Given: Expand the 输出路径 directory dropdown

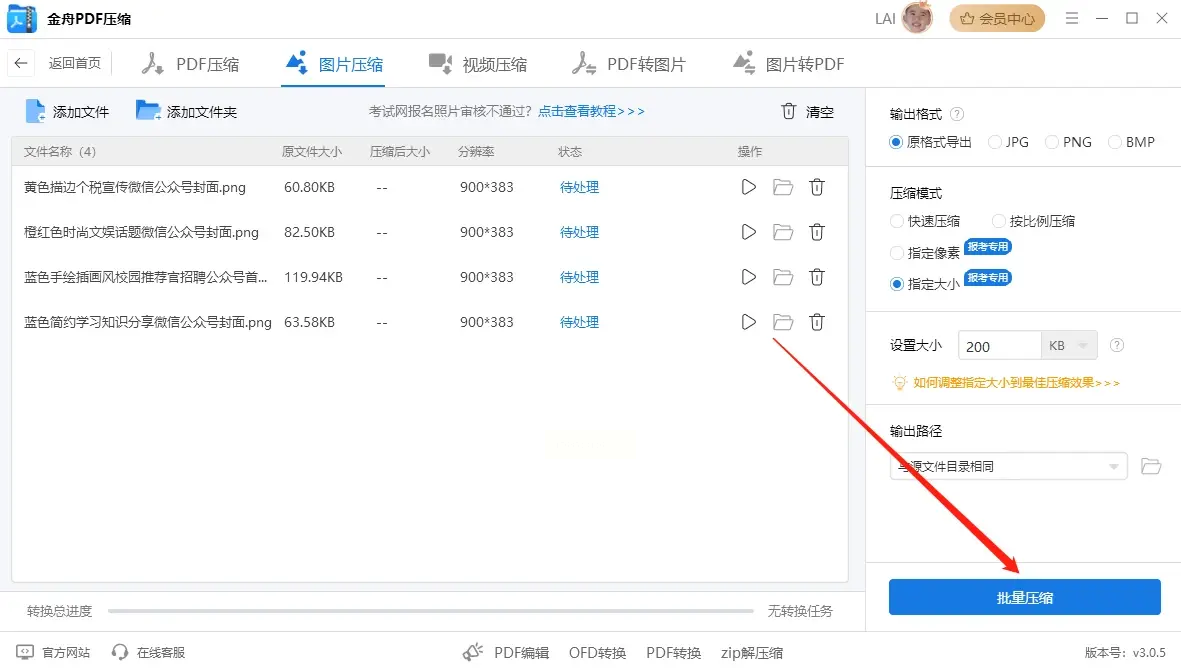Looking at the screenshot, I should [1113, 467].
